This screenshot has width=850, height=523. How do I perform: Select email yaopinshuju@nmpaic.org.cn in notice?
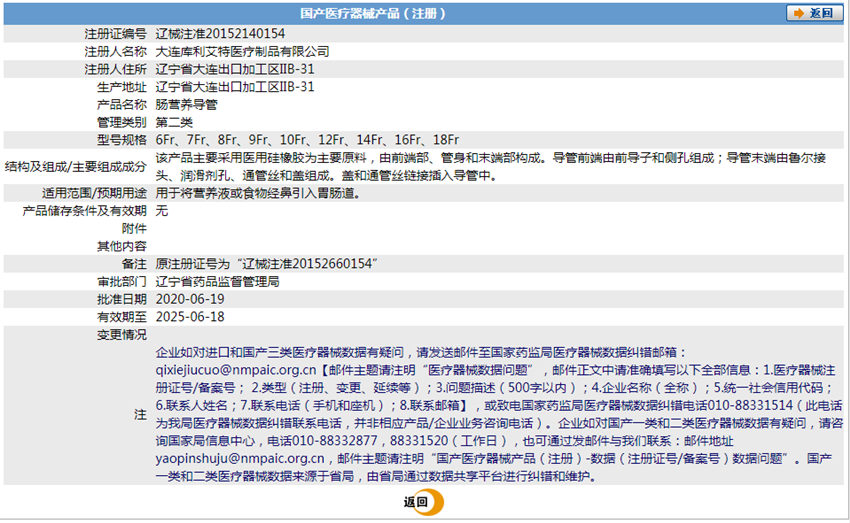tap(240, 459)
